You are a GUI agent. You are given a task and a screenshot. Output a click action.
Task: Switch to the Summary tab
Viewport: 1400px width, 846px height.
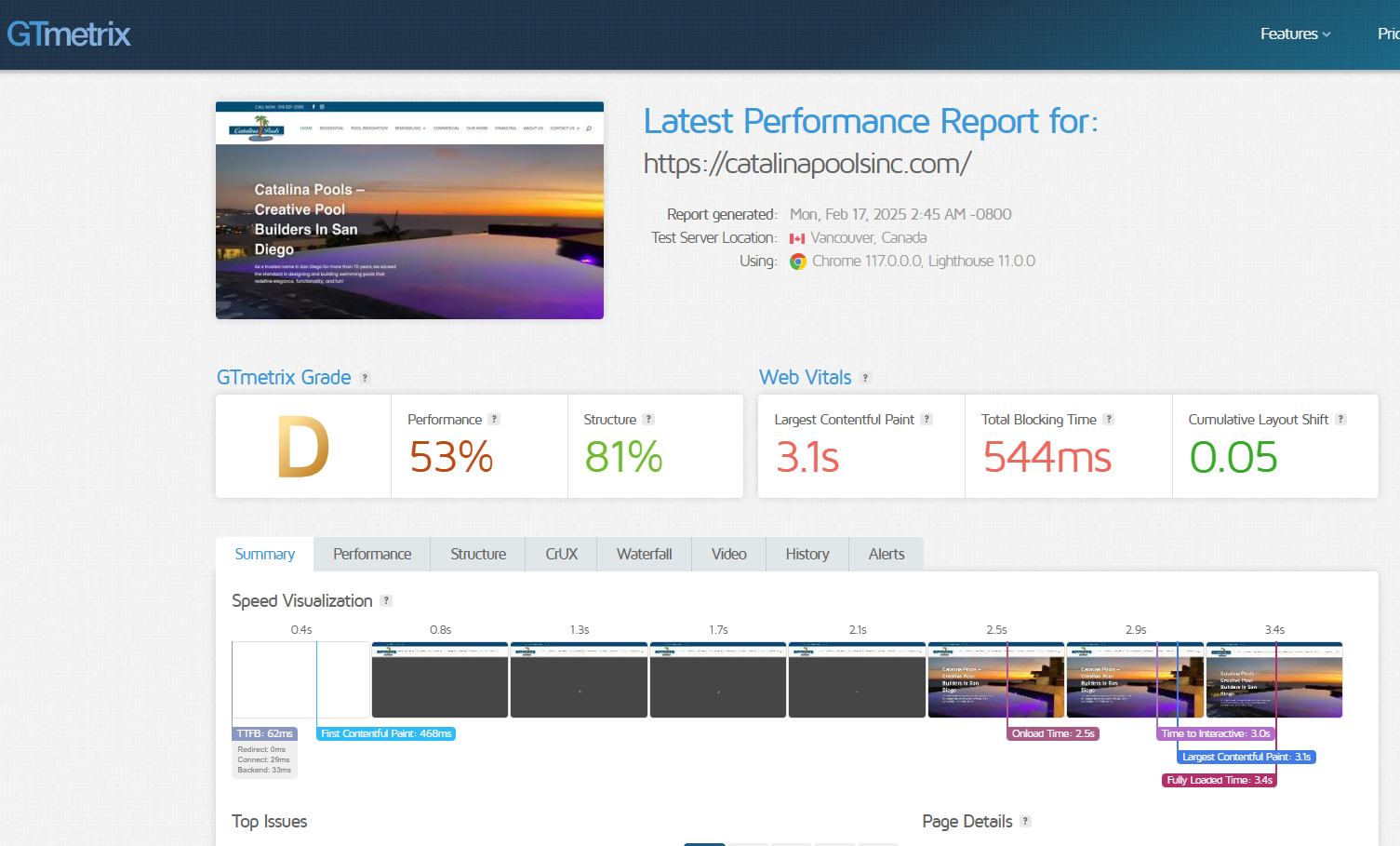pyautogui.click(x=264, y=555)
